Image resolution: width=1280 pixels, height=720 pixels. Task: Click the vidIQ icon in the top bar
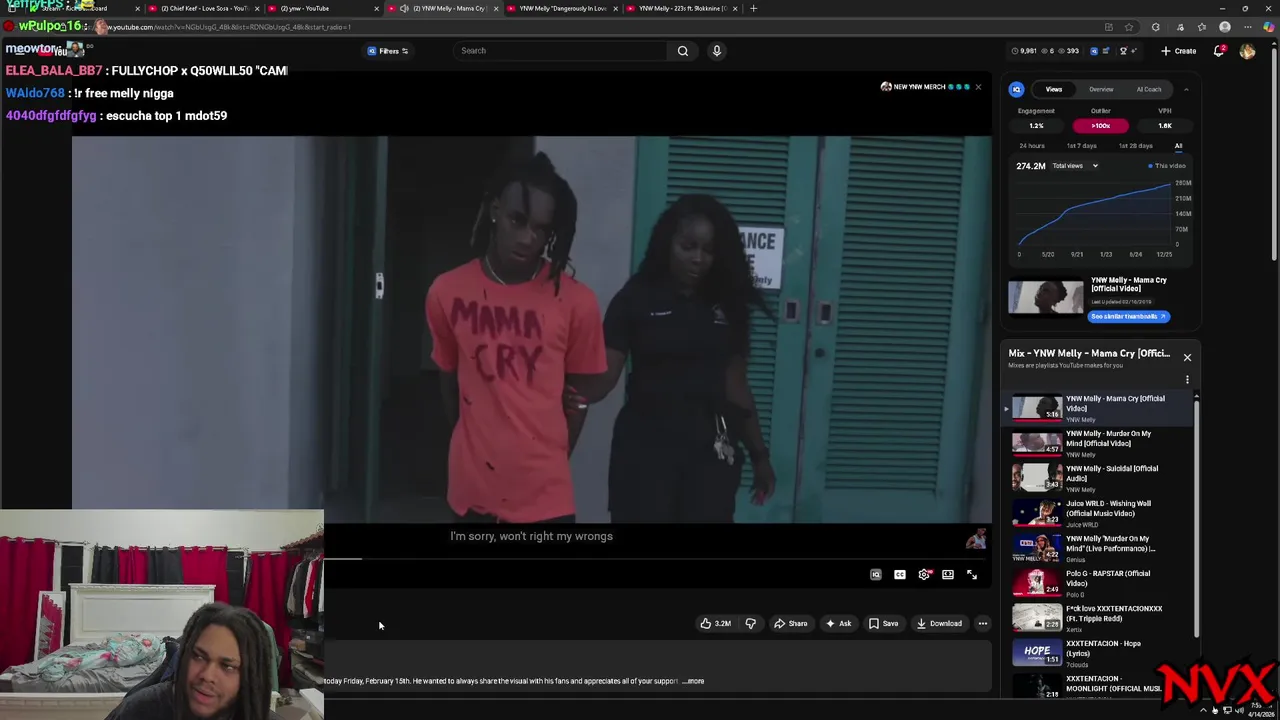1093,51
